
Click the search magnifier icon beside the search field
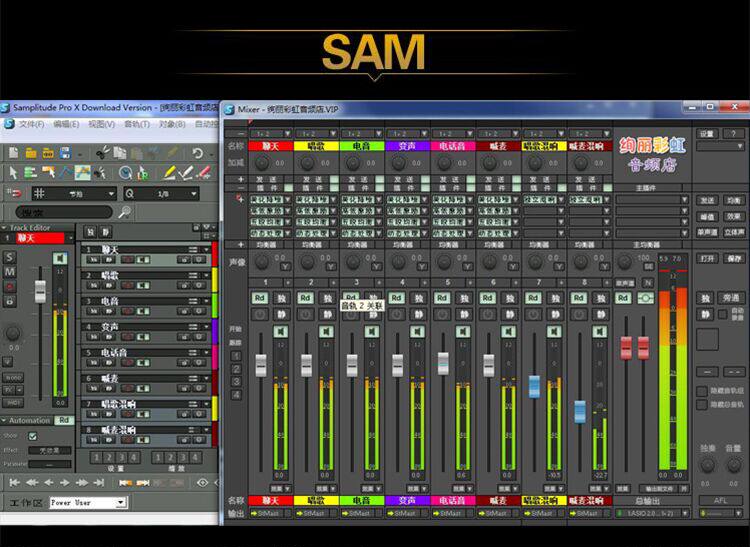(124, 212)
